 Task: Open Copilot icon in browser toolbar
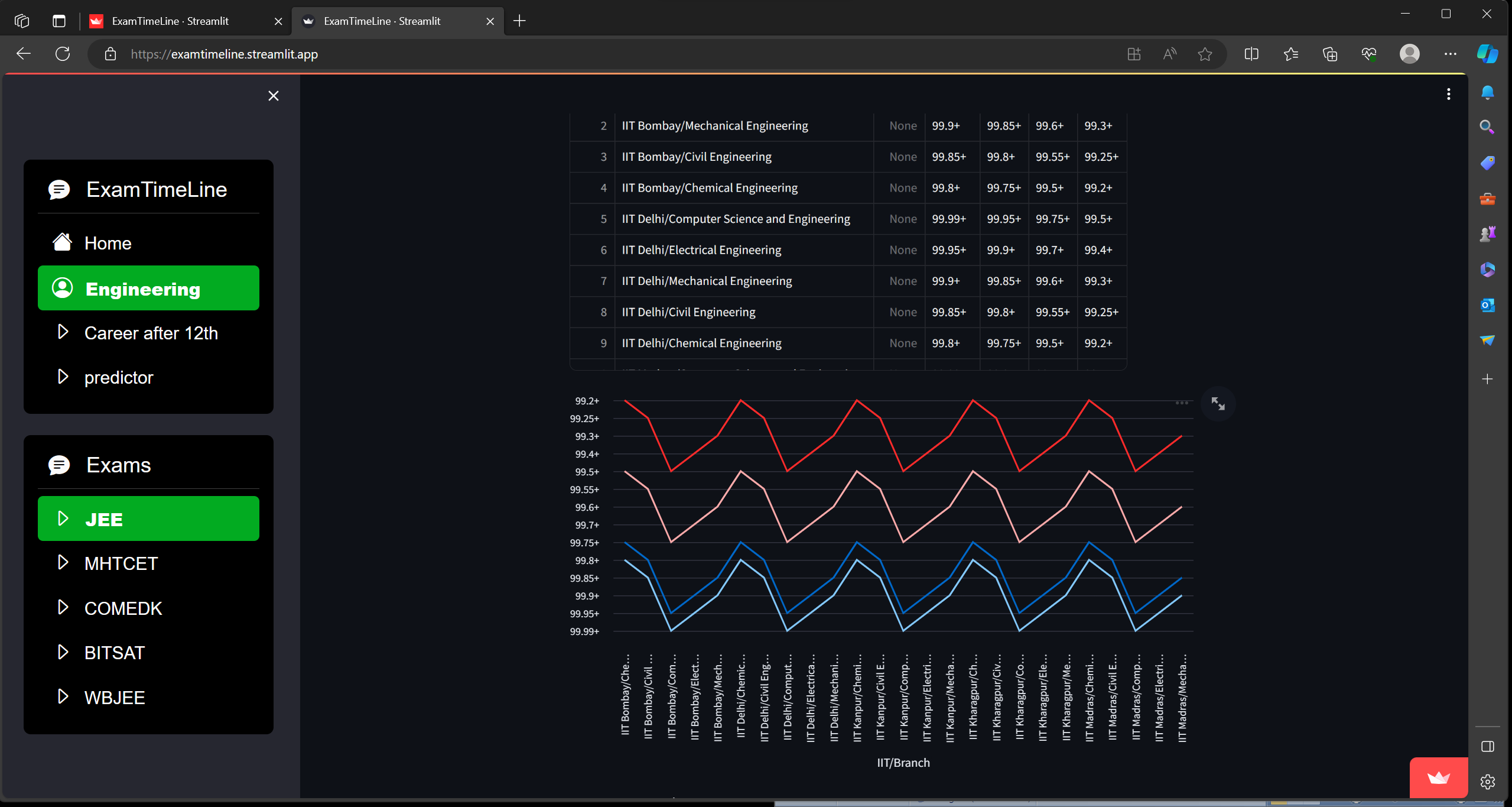(1487, 54)
